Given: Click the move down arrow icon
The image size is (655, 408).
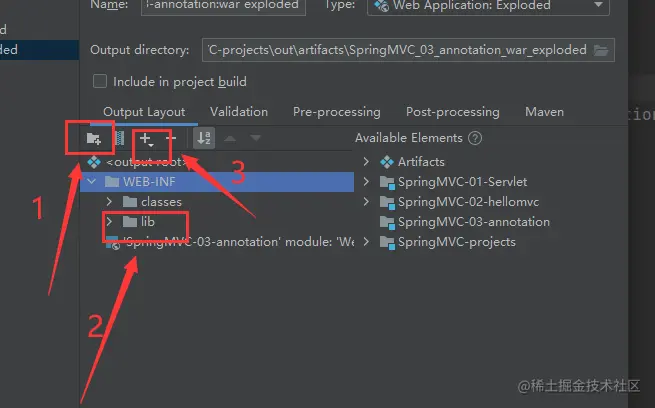Looking at the screenshot, I should [256, 139].
